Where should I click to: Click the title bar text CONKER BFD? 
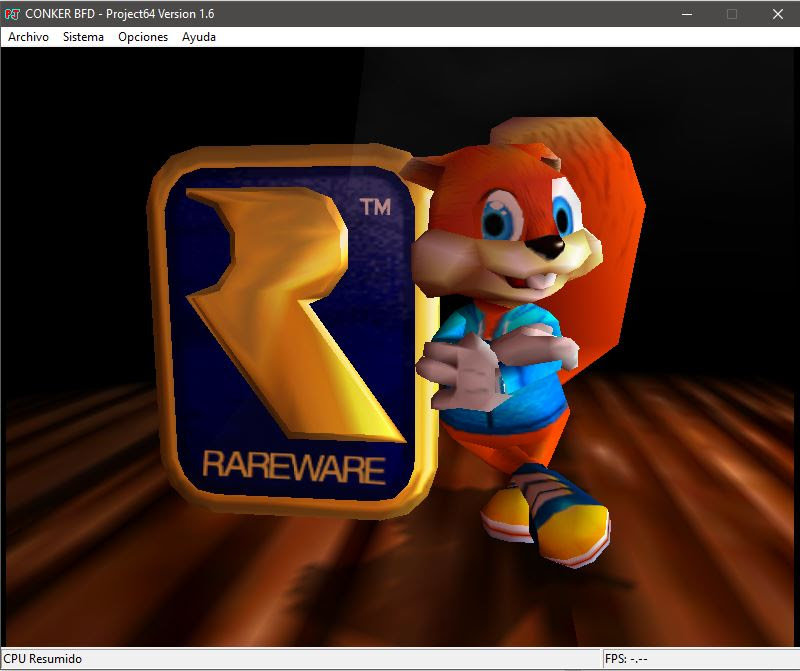pos(65,13)
